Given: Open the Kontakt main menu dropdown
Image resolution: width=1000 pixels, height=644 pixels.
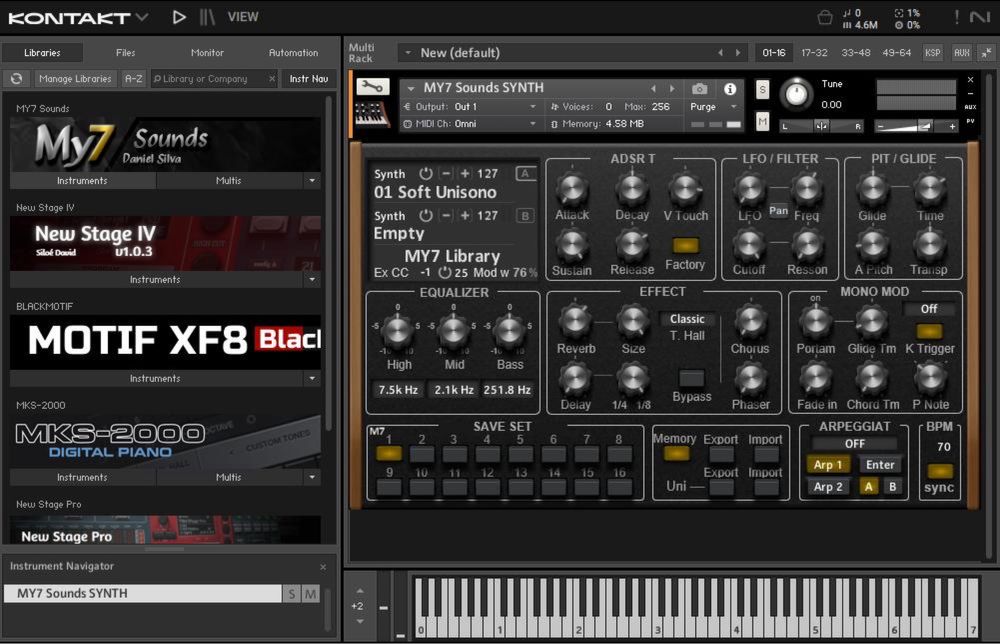Looking at the screenshot, I should coord(142,17).
